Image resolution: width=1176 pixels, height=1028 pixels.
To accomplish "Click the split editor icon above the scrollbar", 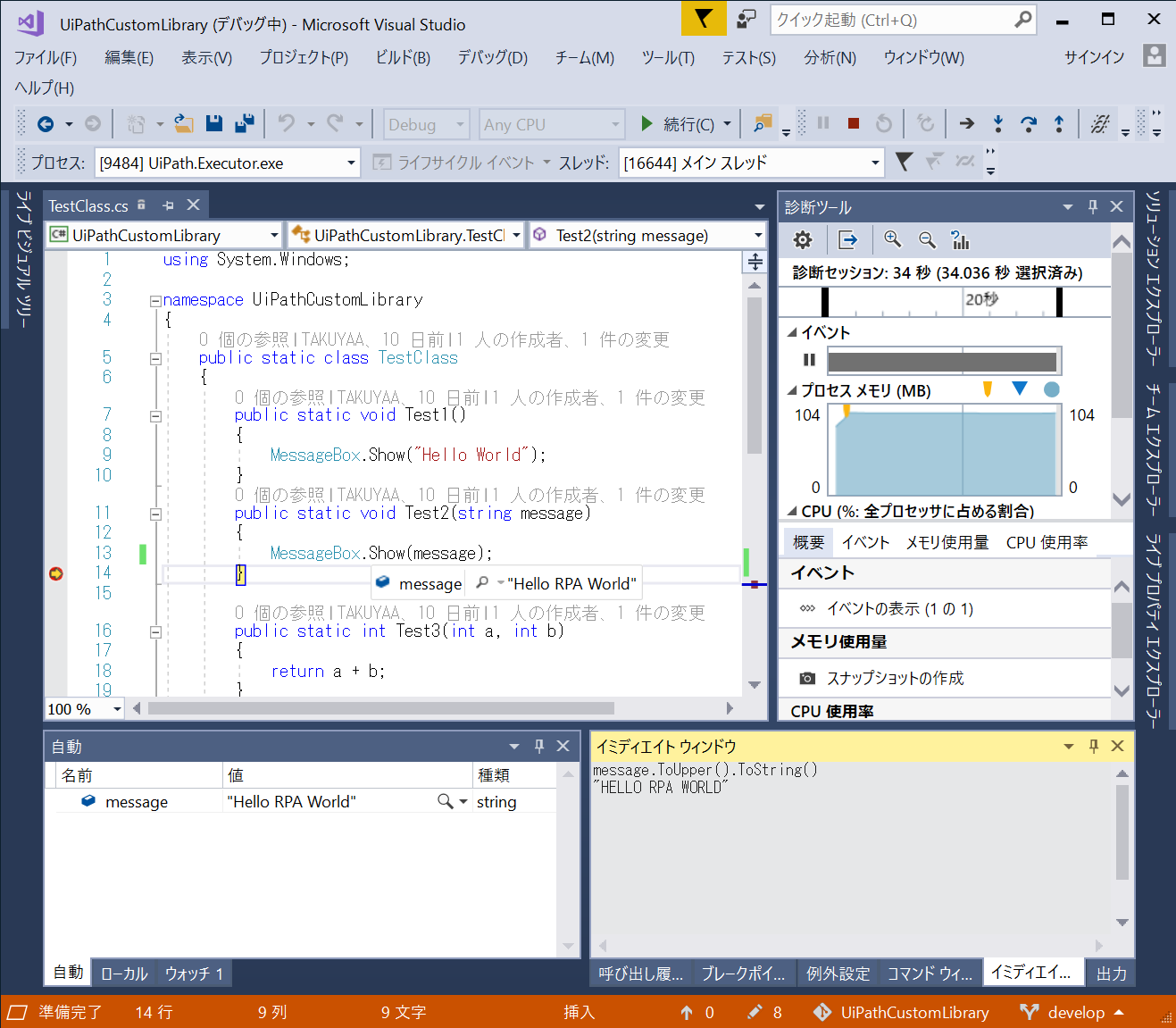I will (755, 262).
